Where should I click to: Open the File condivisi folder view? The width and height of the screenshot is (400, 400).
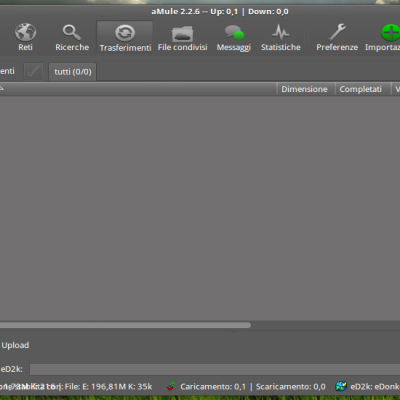(182, 37)
